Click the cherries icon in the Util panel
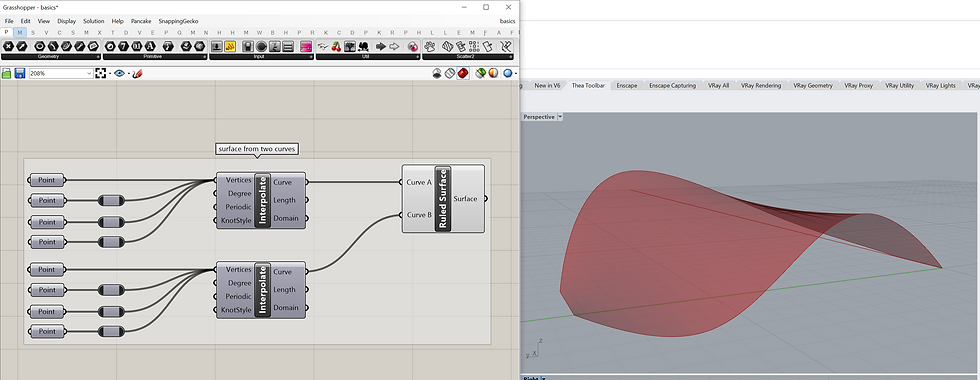Screen dimensions: 980x380 click(x=336, y=46)
